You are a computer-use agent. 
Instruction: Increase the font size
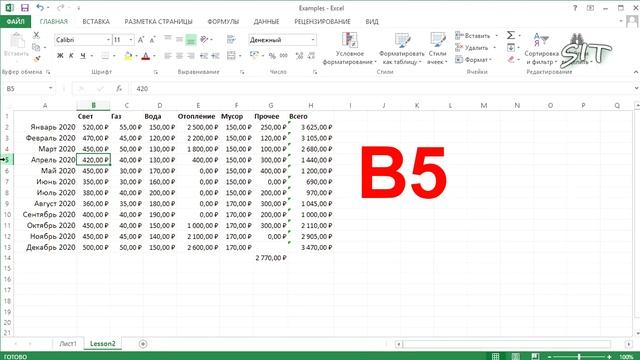tap(141, 40)
